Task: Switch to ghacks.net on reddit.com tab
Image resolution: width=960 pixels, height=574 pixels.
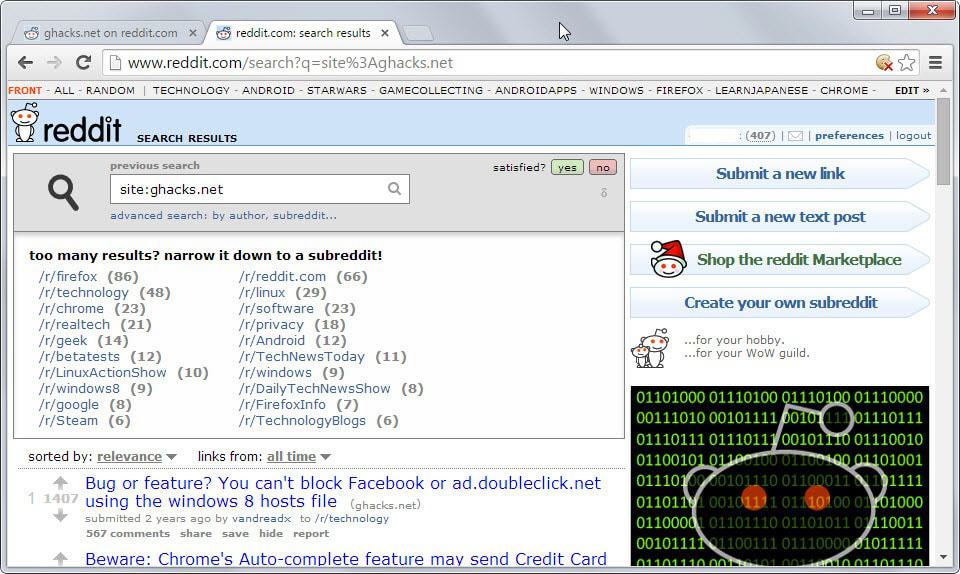Action: [110, 33]
